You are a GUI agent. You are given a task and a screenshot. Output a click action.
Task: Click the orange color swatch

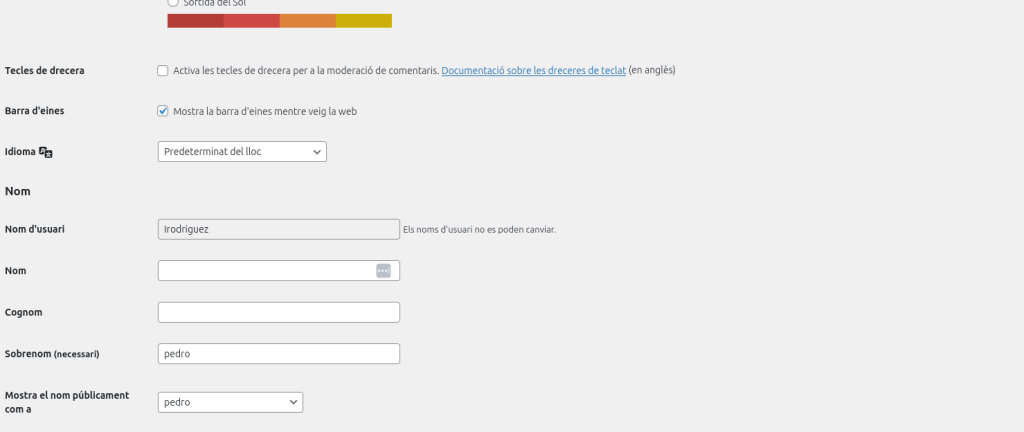point(307,21)
